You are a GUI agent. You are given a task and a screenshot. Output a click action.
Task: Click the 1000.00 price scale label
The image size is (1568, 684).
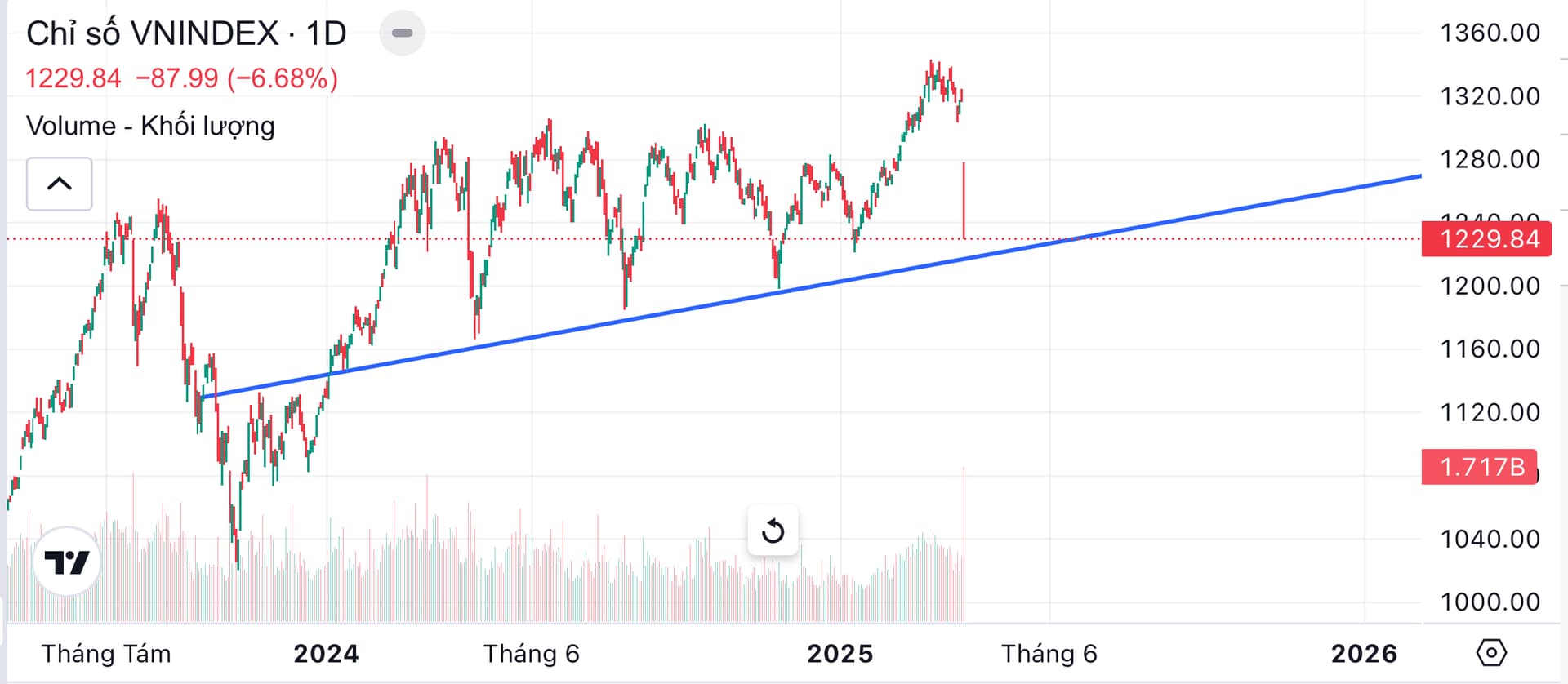[1490, 602]
